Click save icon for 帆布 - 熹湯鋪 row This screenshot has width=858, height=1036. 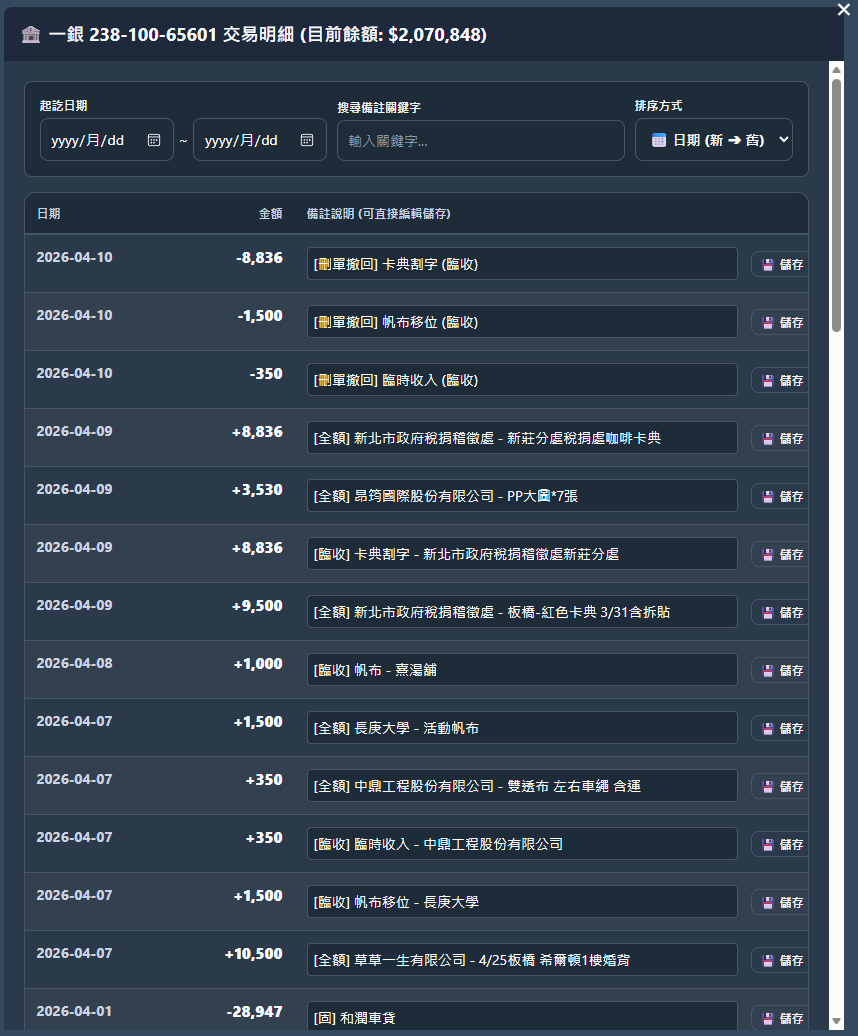pyautogui.click(x=768, y=671)
